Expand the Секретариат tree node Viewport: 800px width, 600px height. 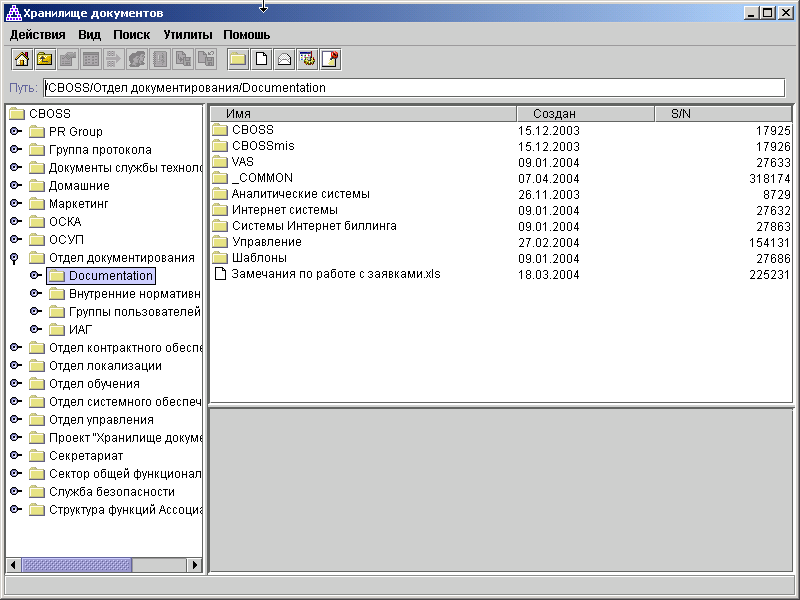(16, 455)
